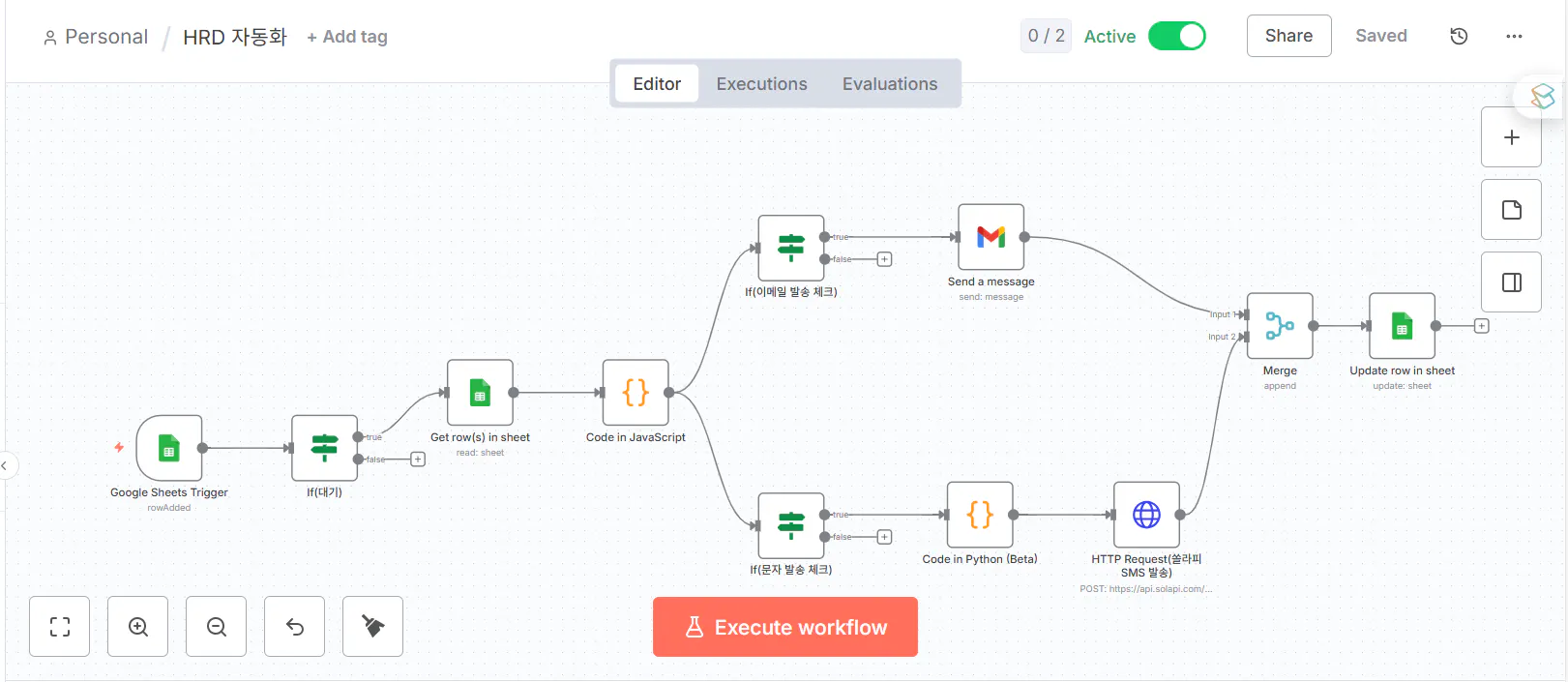Click the zoom in magnifier button
The width and height of the screenshot is (1568, 682).
click(x=138, y=627)
